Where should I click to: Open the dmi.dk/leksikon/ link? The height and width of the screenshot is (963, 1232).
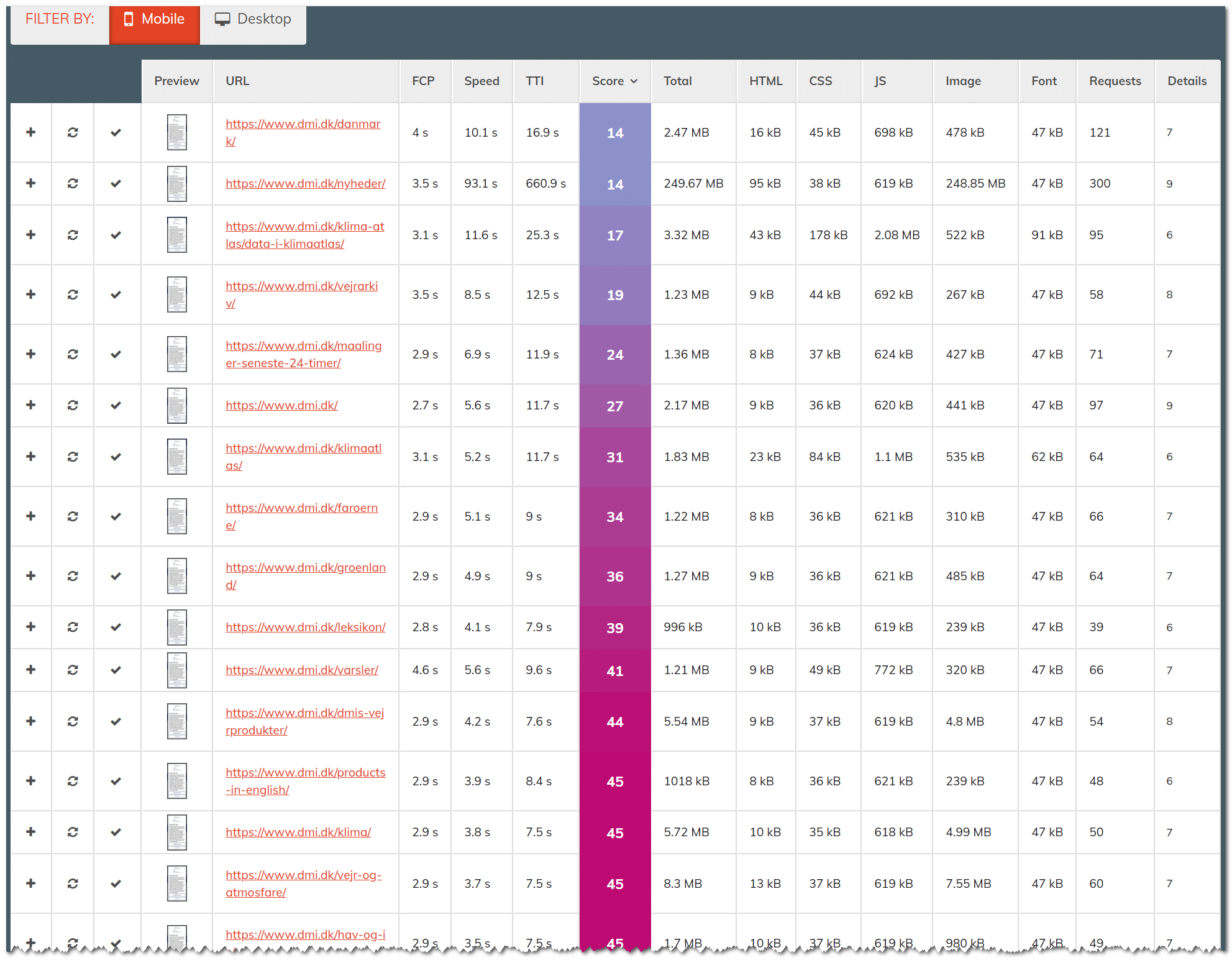tap(305, 627)
